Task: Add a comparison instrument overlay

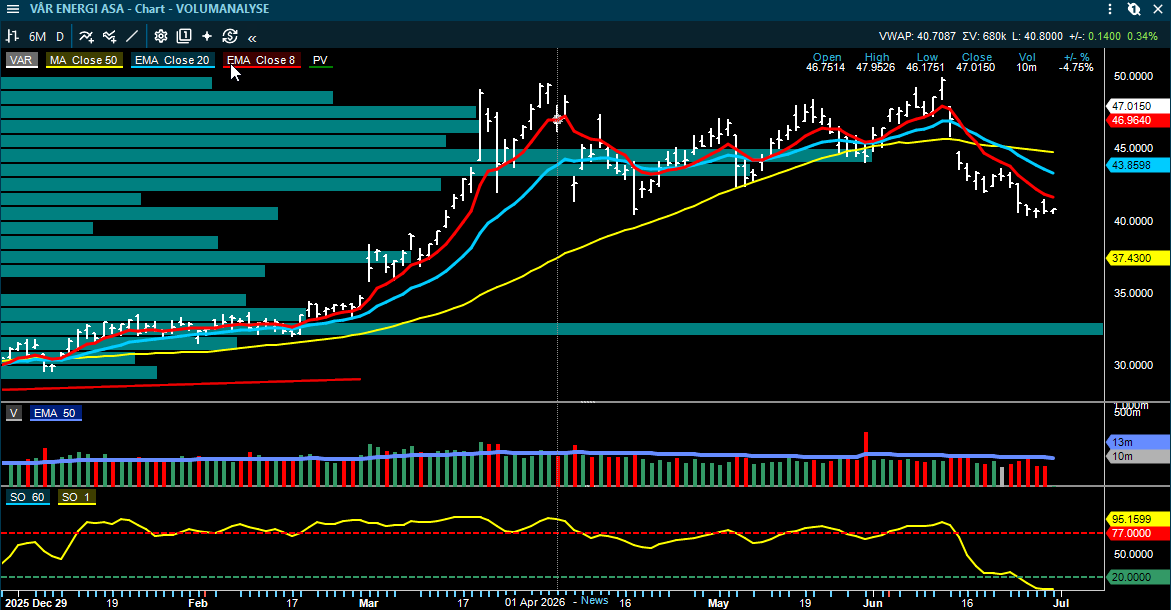Action: point(110,36)
